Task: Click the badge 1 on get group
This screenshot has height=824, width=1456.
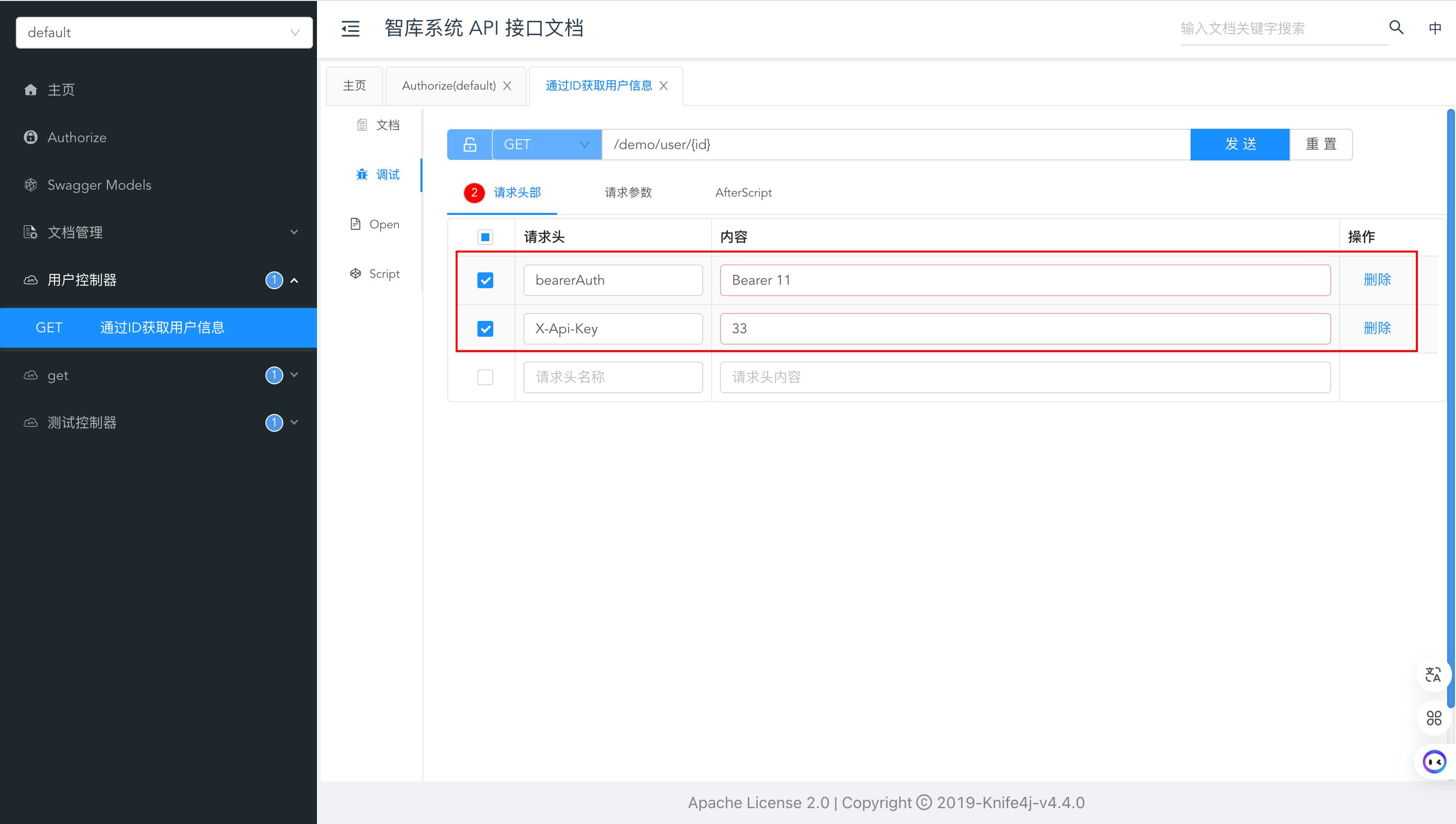Action: (274, 375)
